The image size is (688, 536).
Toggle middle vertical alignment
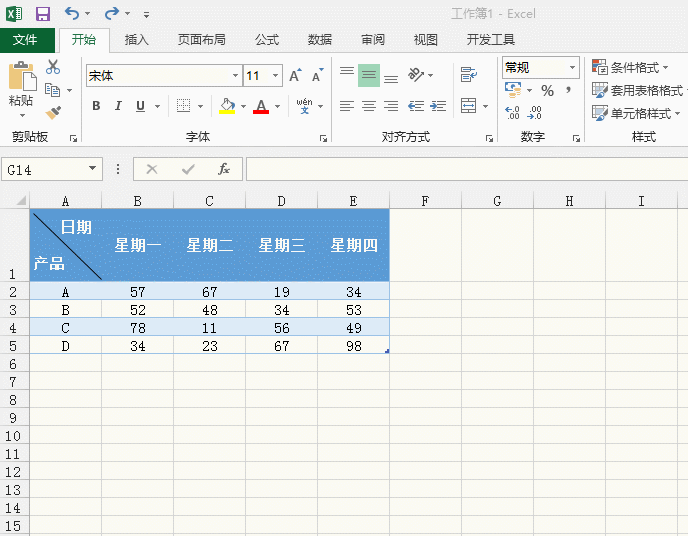[369, 75]
